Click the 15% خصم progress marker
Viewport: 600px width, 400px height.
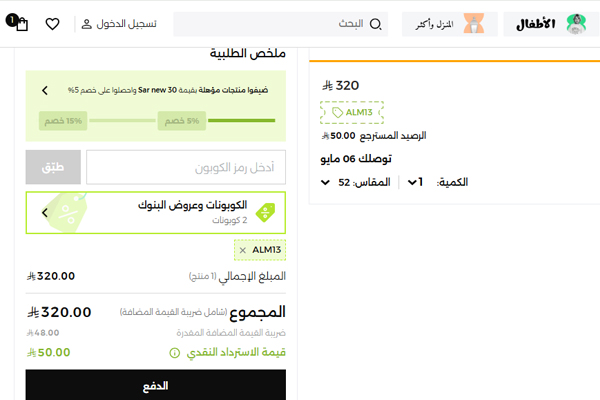click(63, 121)
